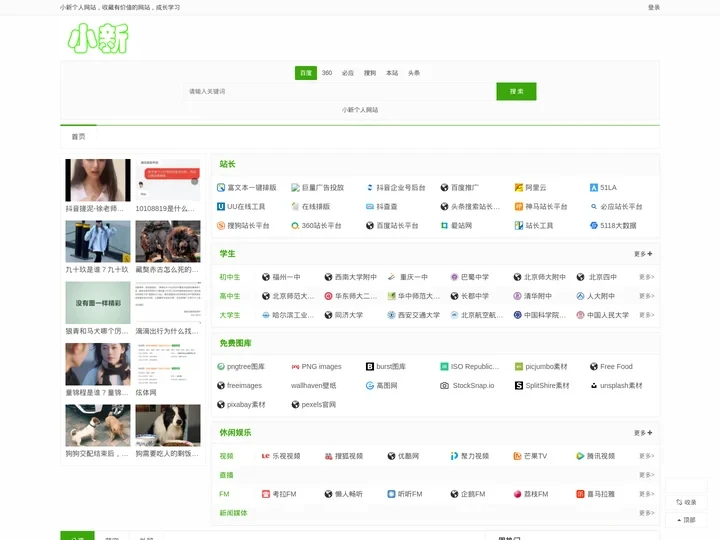This screenshot has width=720, height=540.
Task: Open the 狗需要吃人的剩饭 article thumbnail
Action: tap(168, 425)
